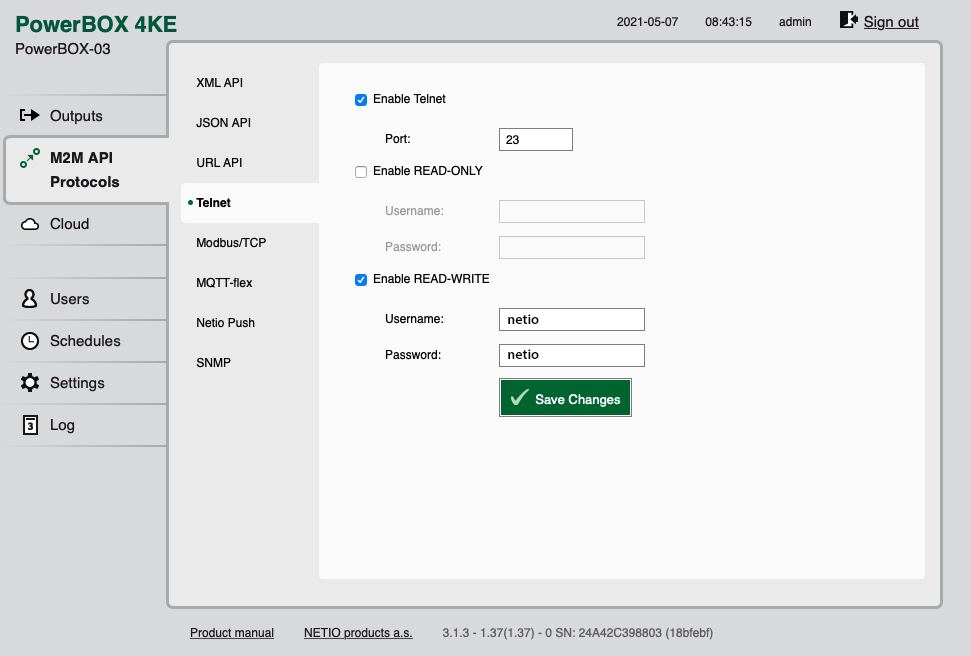
Task: Click the READ-WRITE Password field
Action: [x=572, y=356]
